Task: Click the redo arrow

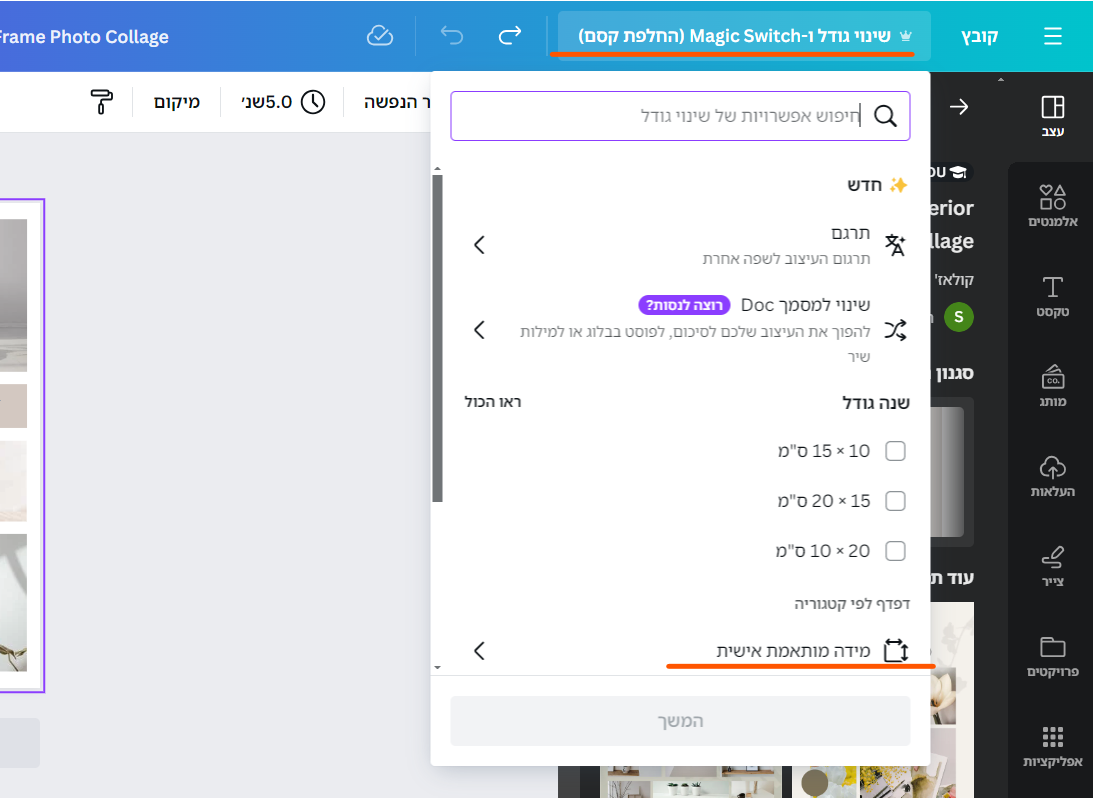Action: (510, 36)
